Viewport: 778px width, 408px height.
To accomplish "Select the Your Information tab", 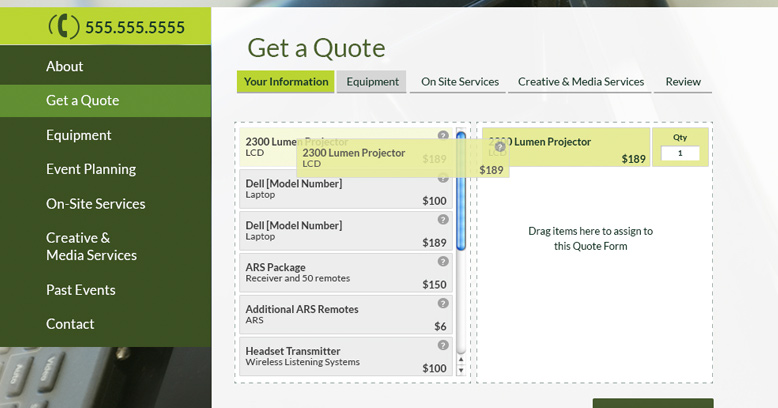I will 285,82.
